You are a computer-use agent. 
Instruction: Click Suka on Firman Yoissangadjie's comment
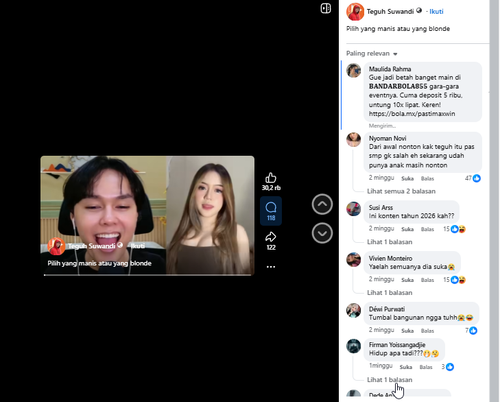pos(406,367)
